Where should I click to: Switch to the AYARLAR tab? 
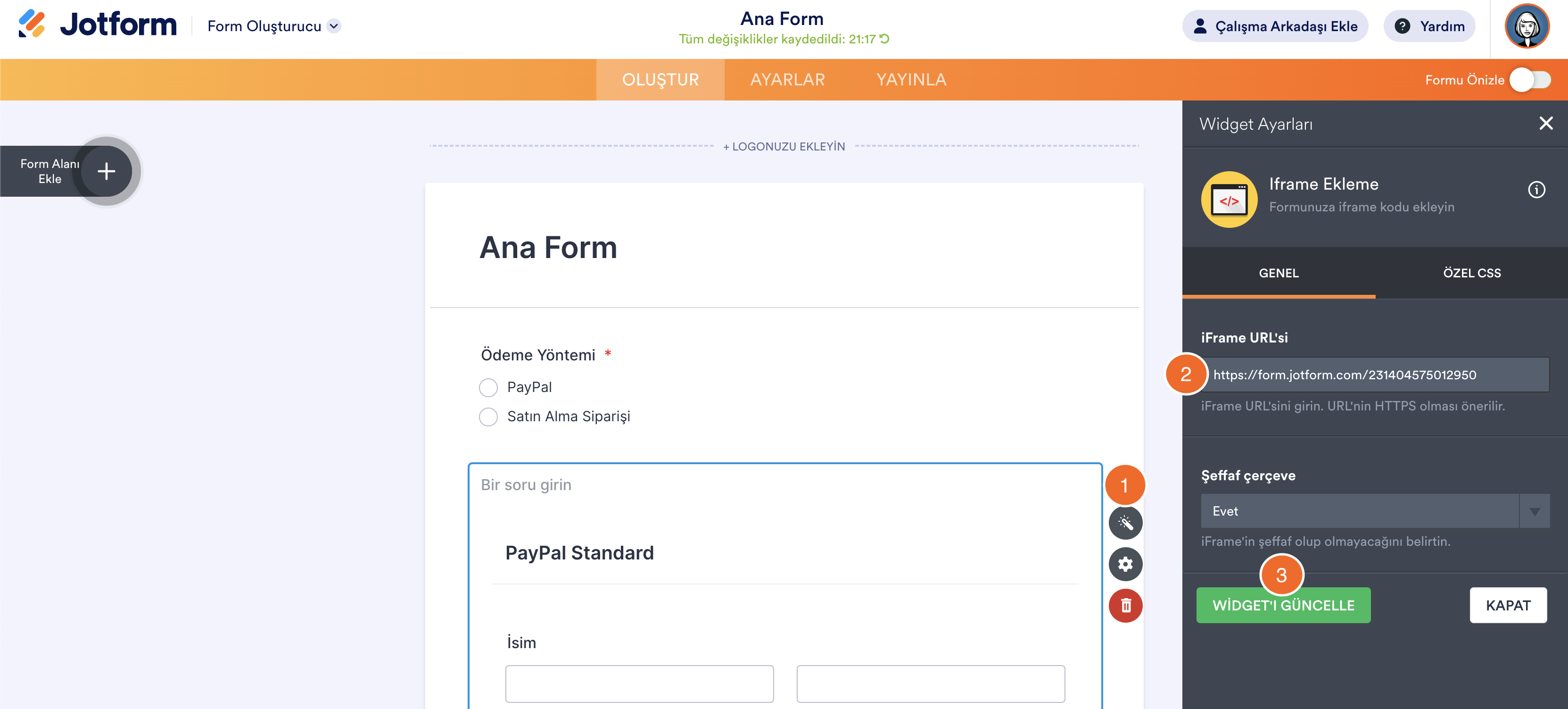click(x=787, y=80)
